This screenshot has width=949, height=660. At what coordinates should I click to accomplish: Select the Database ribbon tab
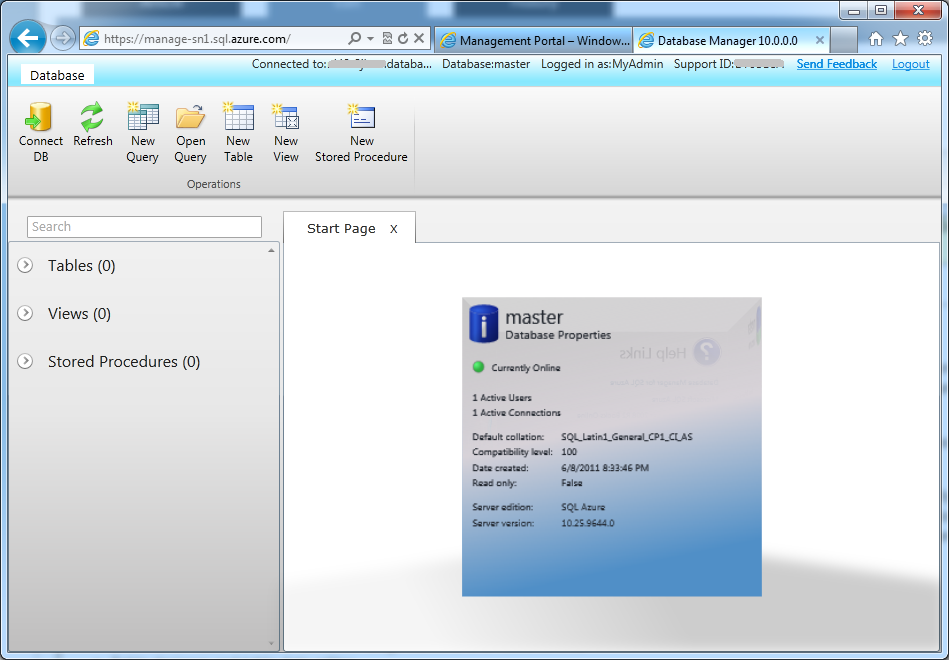coord(57,75)
